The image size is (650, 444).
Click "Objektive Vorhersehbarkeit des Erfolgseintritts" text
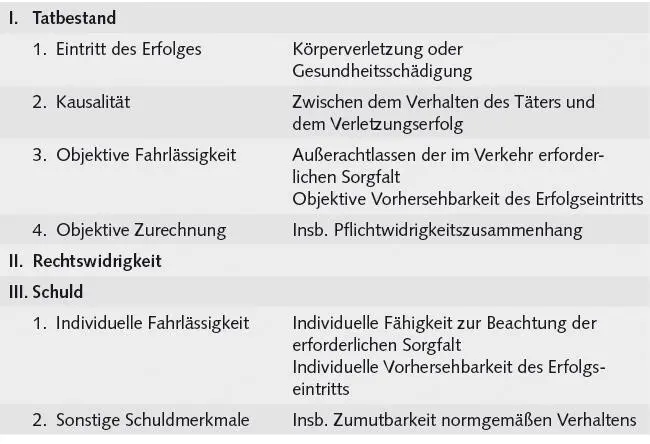tap(467, 198)
